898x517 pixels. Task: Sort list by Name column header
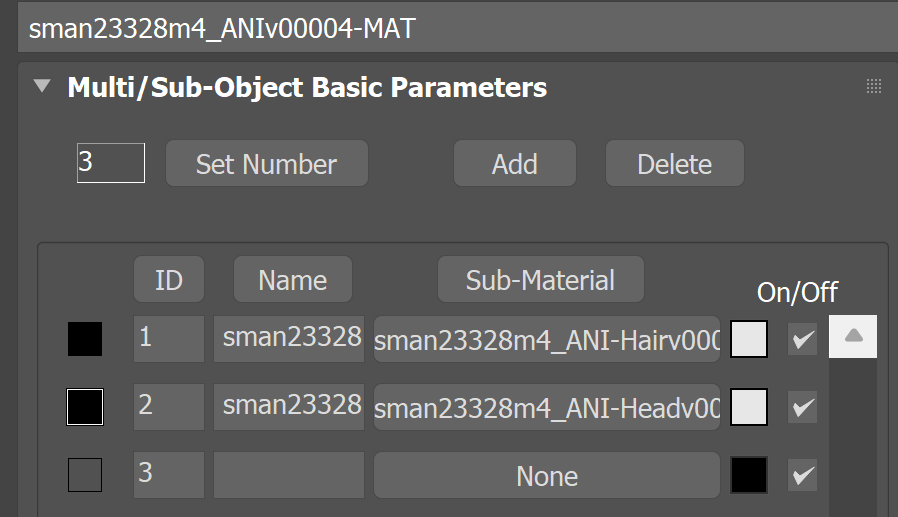[293, 279]
